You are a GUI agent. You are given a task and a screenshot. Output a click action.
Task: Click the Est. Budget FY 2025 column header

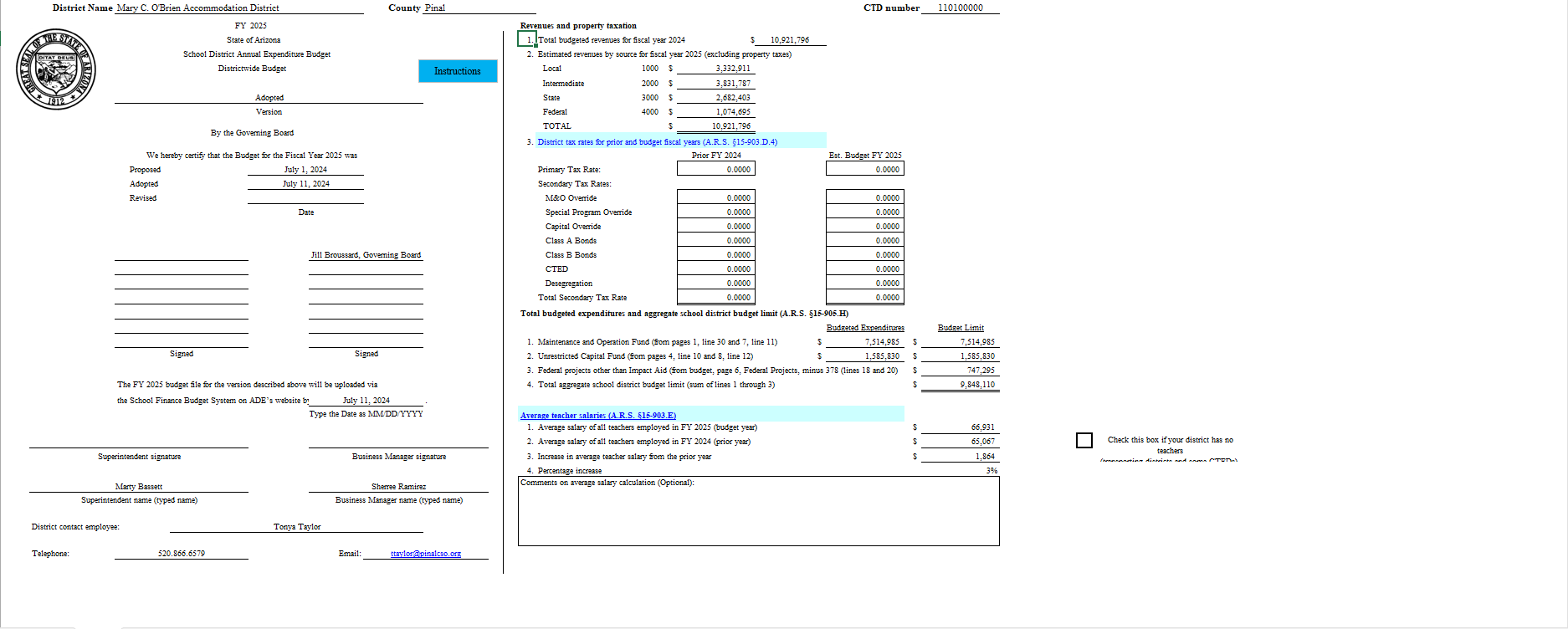865,156
